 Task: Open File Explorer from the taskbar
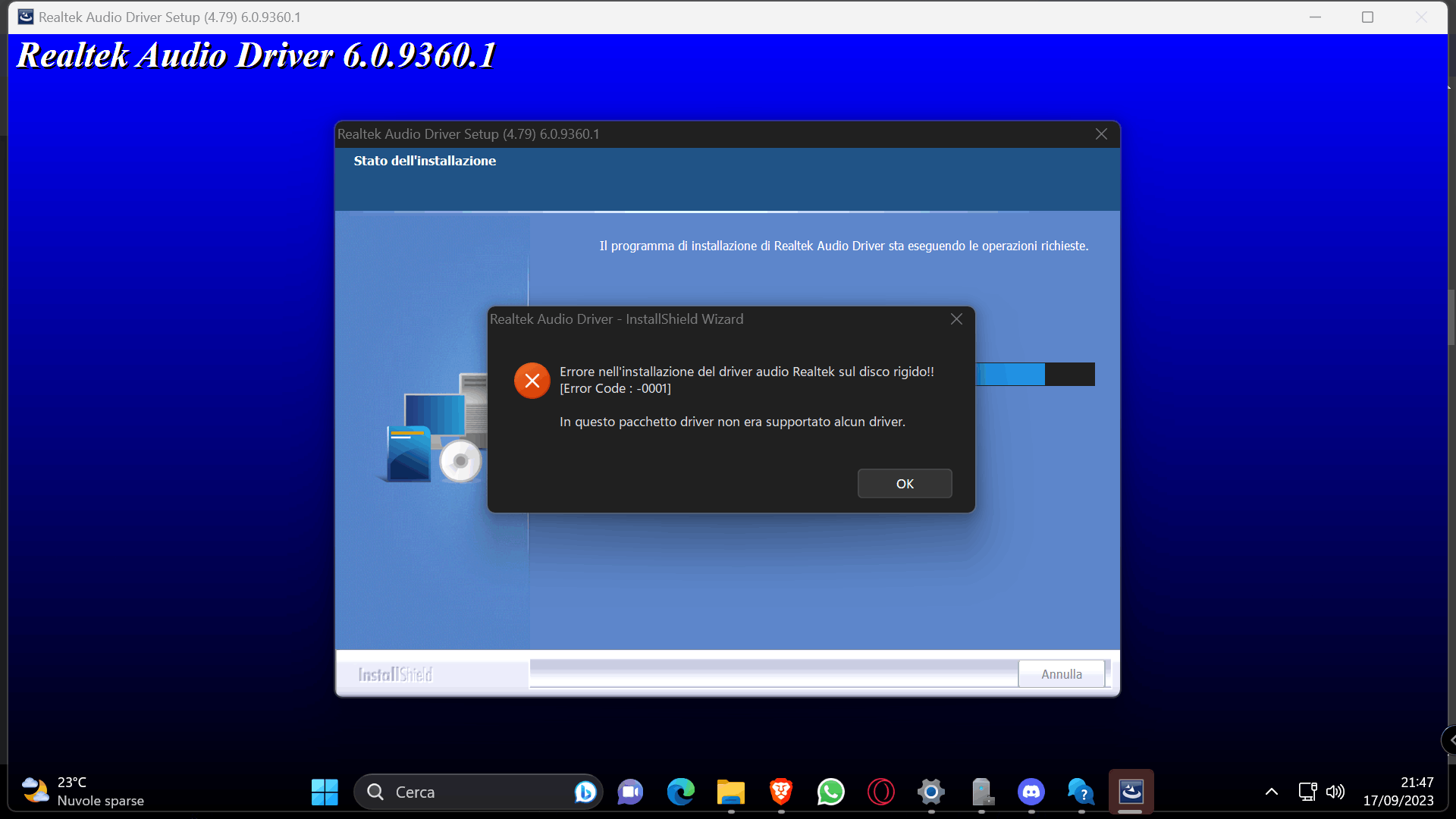pos(730,792)
